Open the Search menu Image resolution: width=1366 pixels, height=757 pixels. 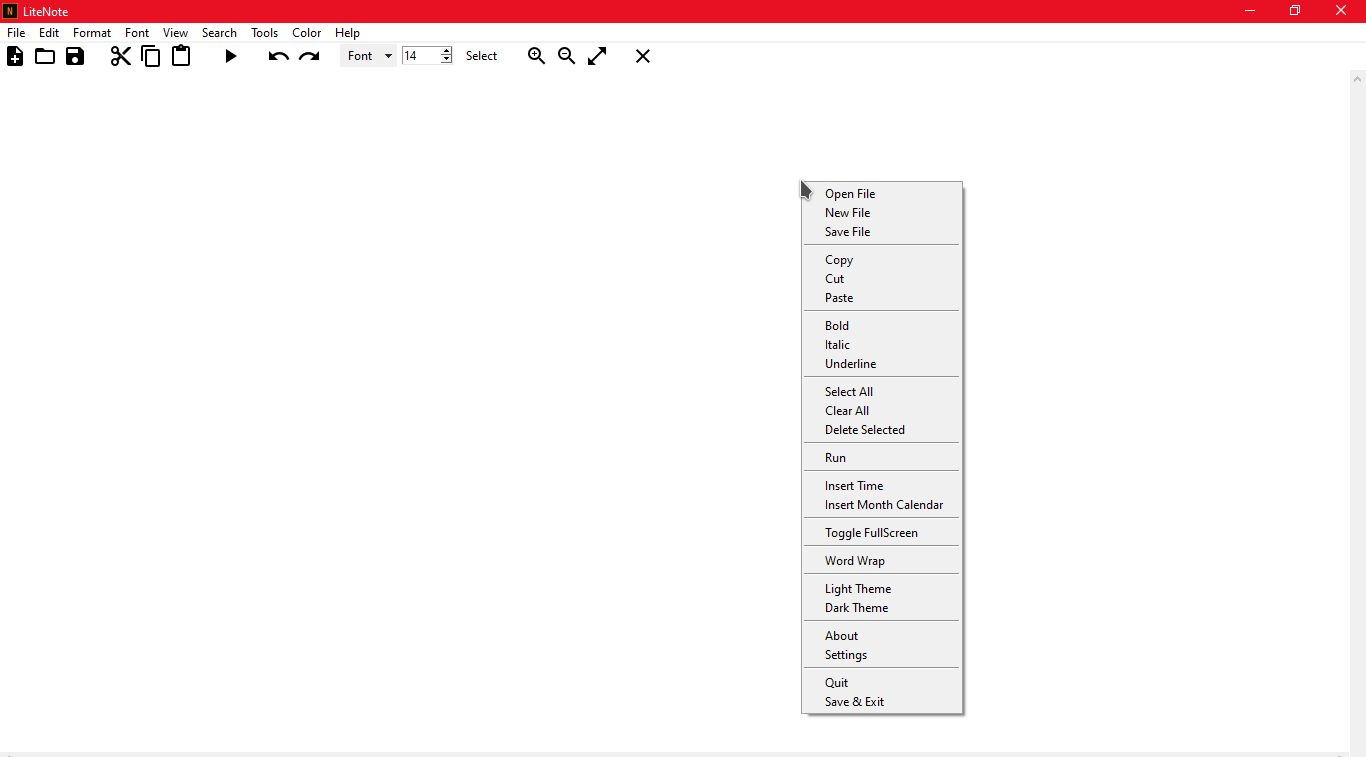click(219, 33)
